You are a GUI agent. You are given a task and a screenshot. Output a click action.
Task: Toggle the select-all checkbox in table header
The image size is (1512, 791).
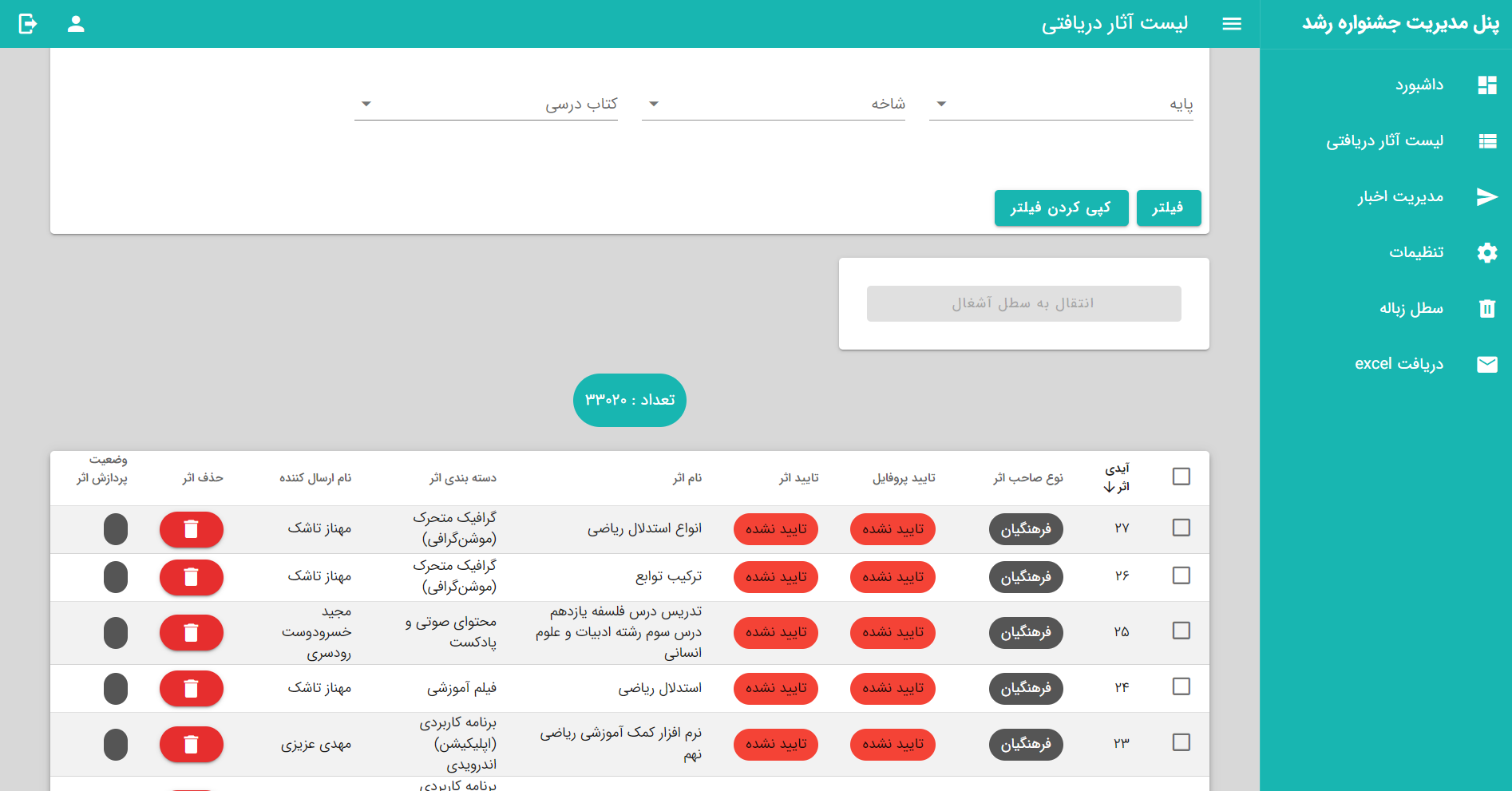1181,477
